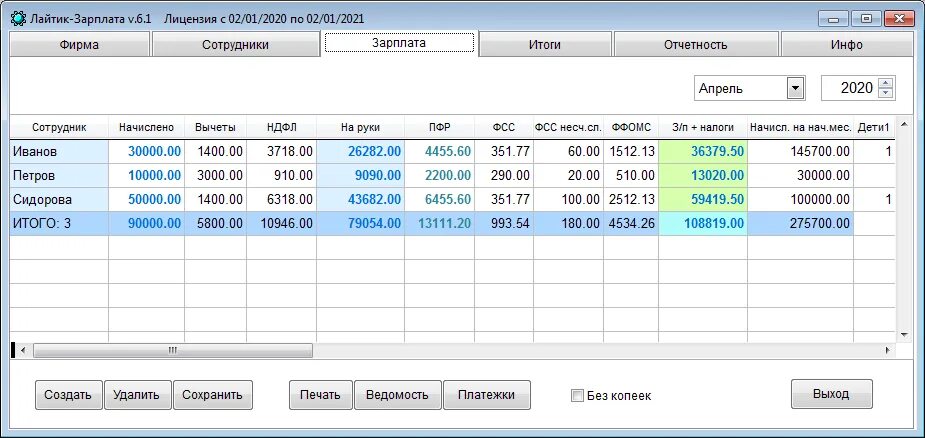Click the На руки column header
This screenshot has height=438, width=925.
click(x=360, y=127)
